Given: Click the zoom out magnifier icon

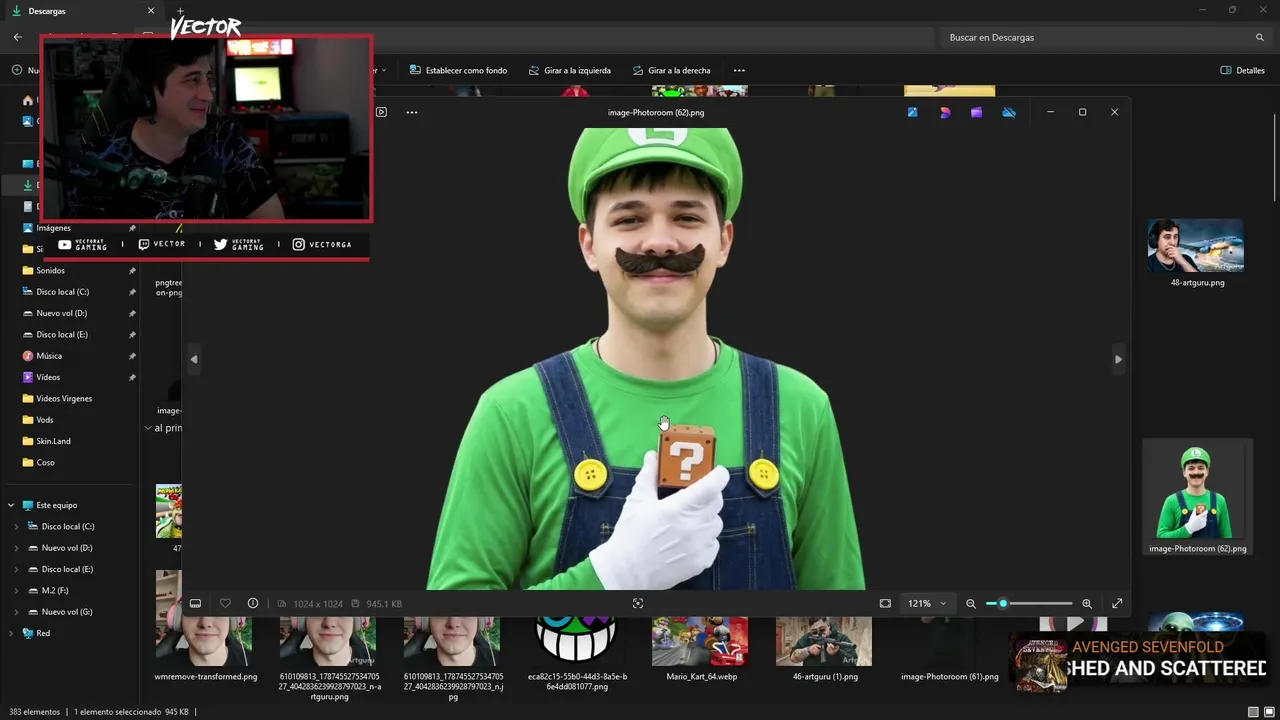Looking at the screenshot, I should [x=970, y=603].
